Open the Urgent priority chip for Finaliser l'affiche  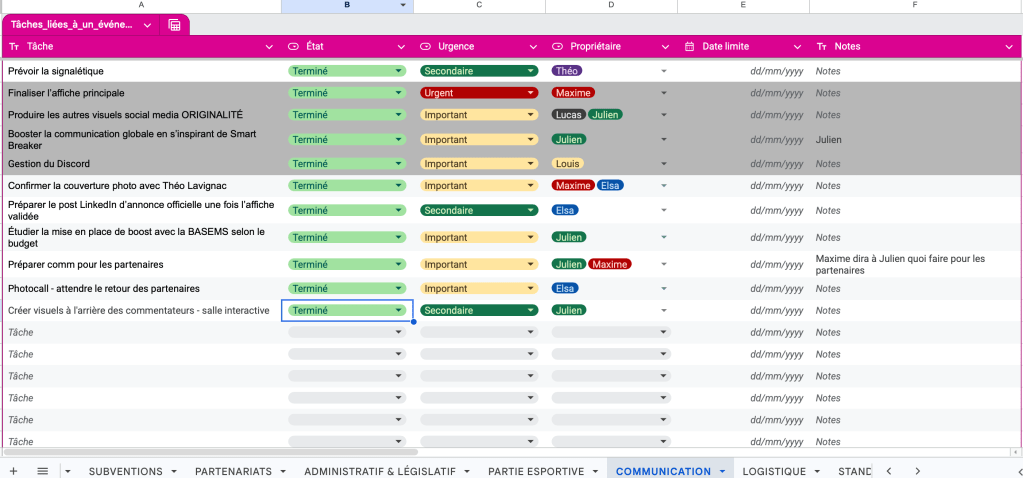pos(478,93)
